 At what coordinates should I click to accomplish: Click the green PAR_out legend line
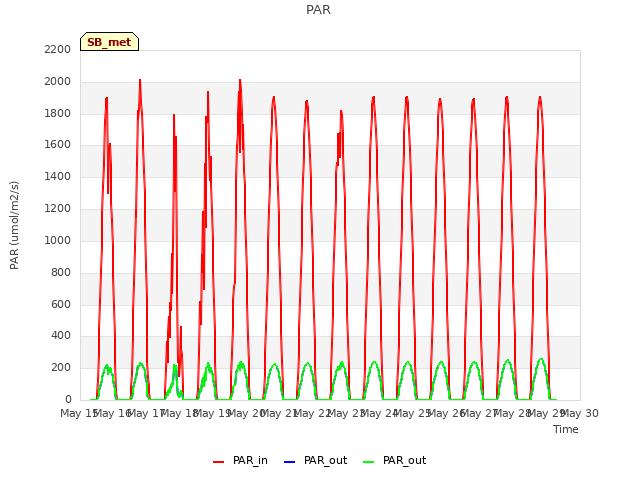pyautogui.click(x=368, y=462)
